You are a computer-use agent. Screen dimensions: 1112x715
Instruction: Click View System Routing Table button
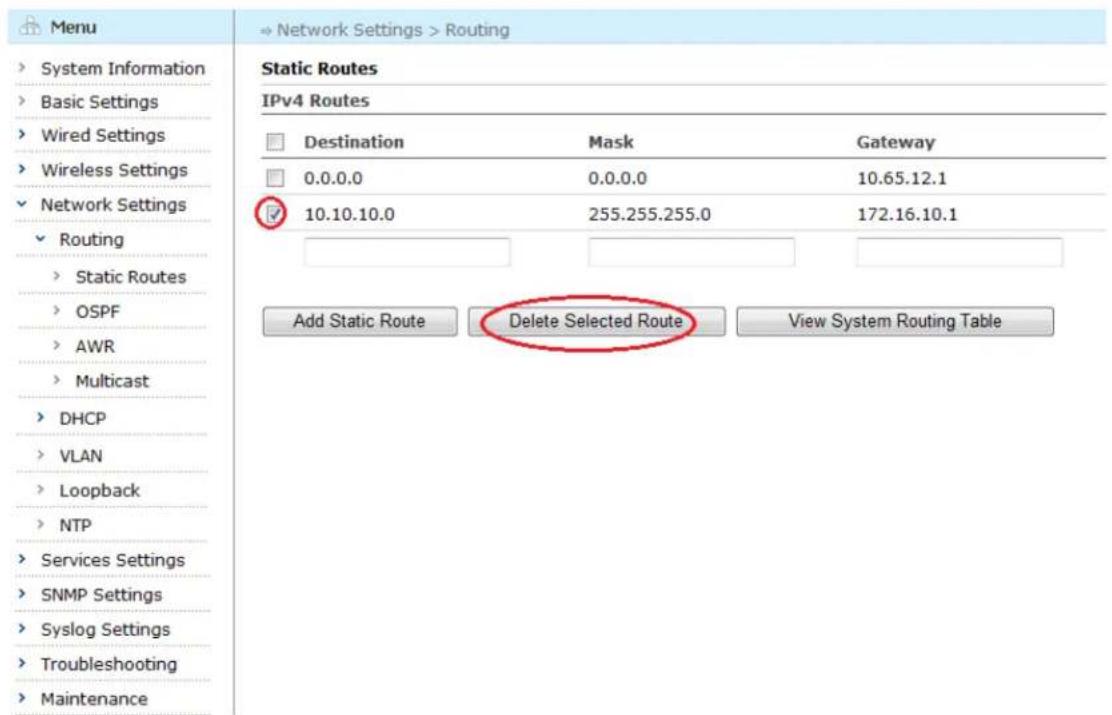[x=895, y=321]
